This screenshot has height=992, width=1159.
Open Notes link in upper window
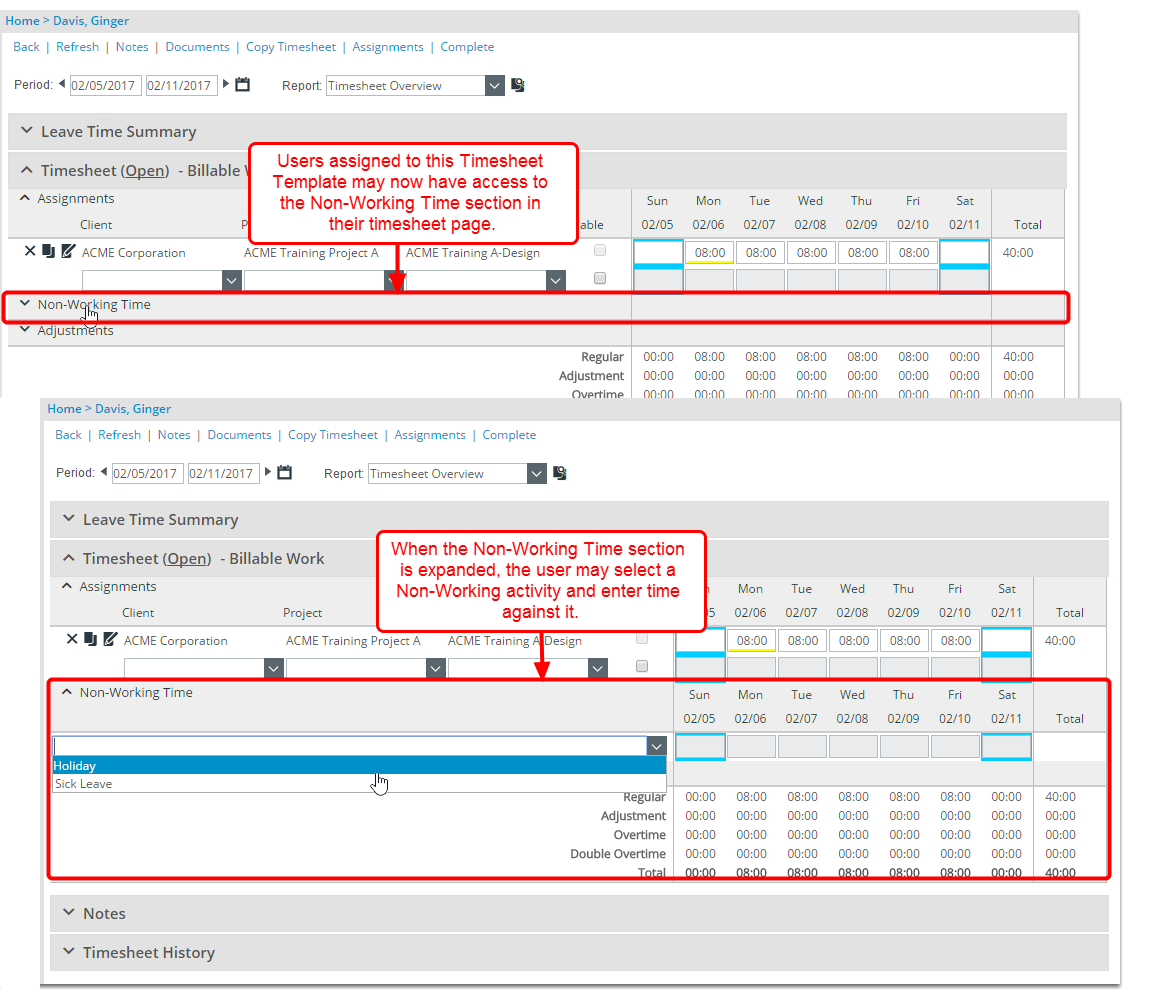coord(132,47)
